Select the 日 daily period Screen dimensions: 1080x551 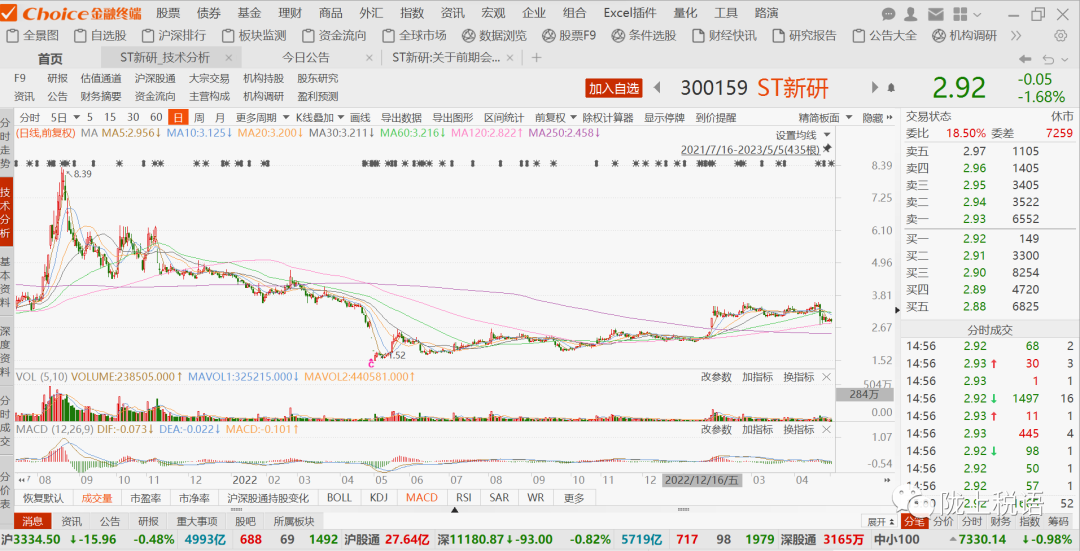[x=178, y=118]
